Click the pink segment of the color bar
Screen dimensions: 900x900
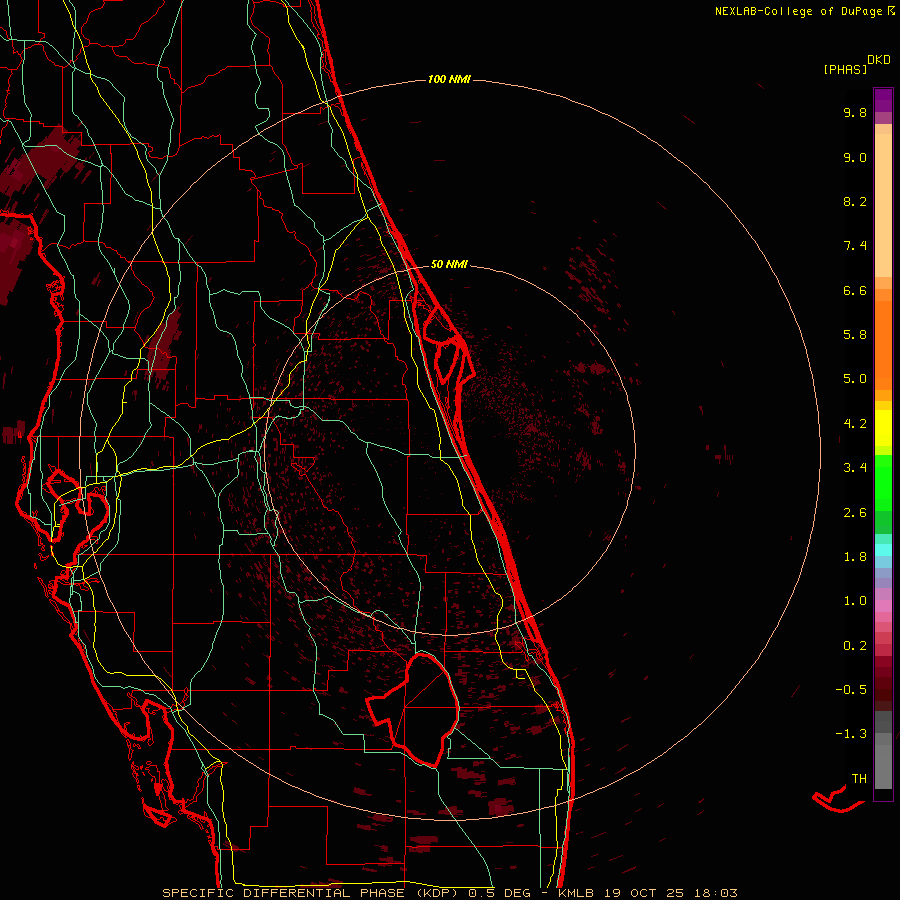pos(883,606)
